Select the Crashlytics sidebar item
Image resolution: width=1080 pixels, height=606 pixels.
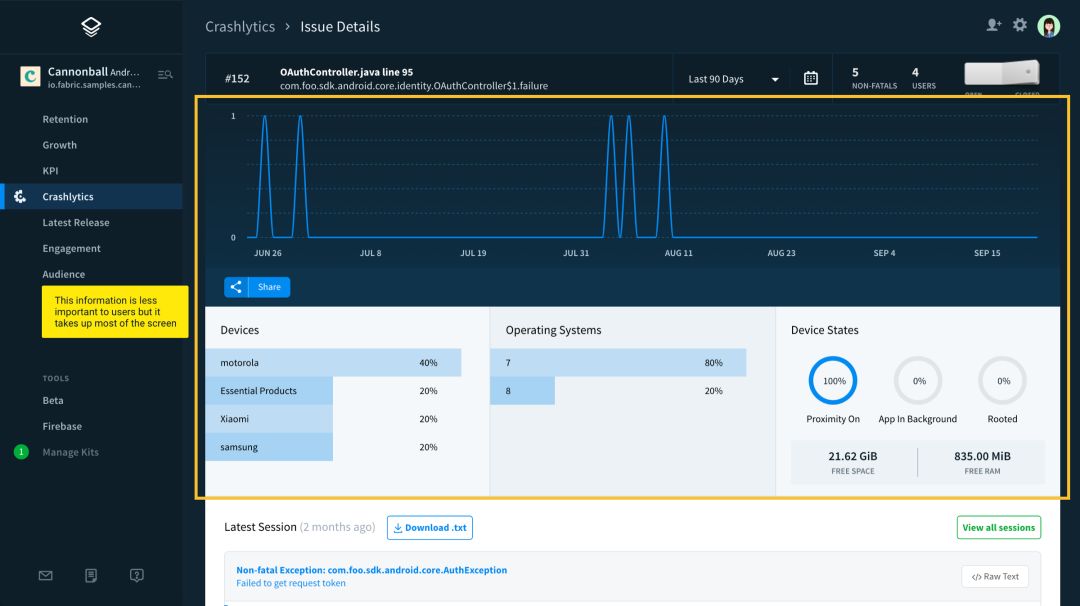point(92,197)
